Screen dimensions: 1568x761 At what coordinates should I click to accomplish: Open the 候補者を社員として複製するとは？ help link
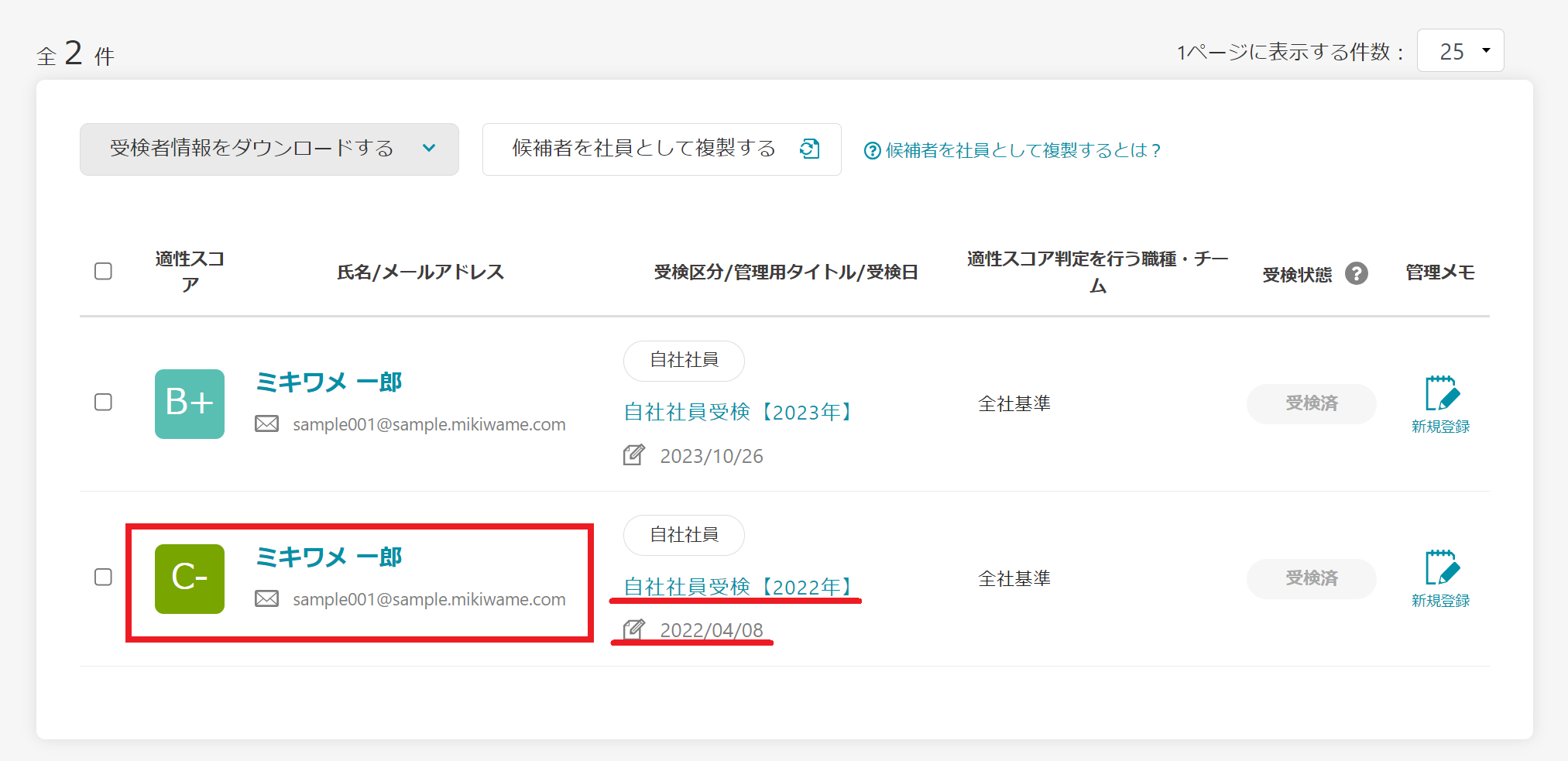click(1013, 150)
